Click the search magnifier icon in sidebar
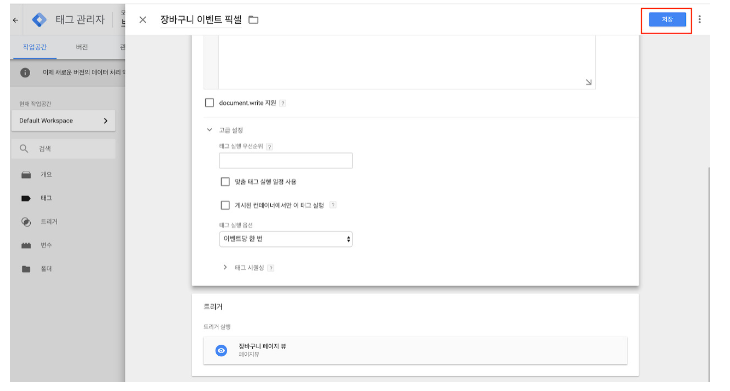 click(24, 148)
